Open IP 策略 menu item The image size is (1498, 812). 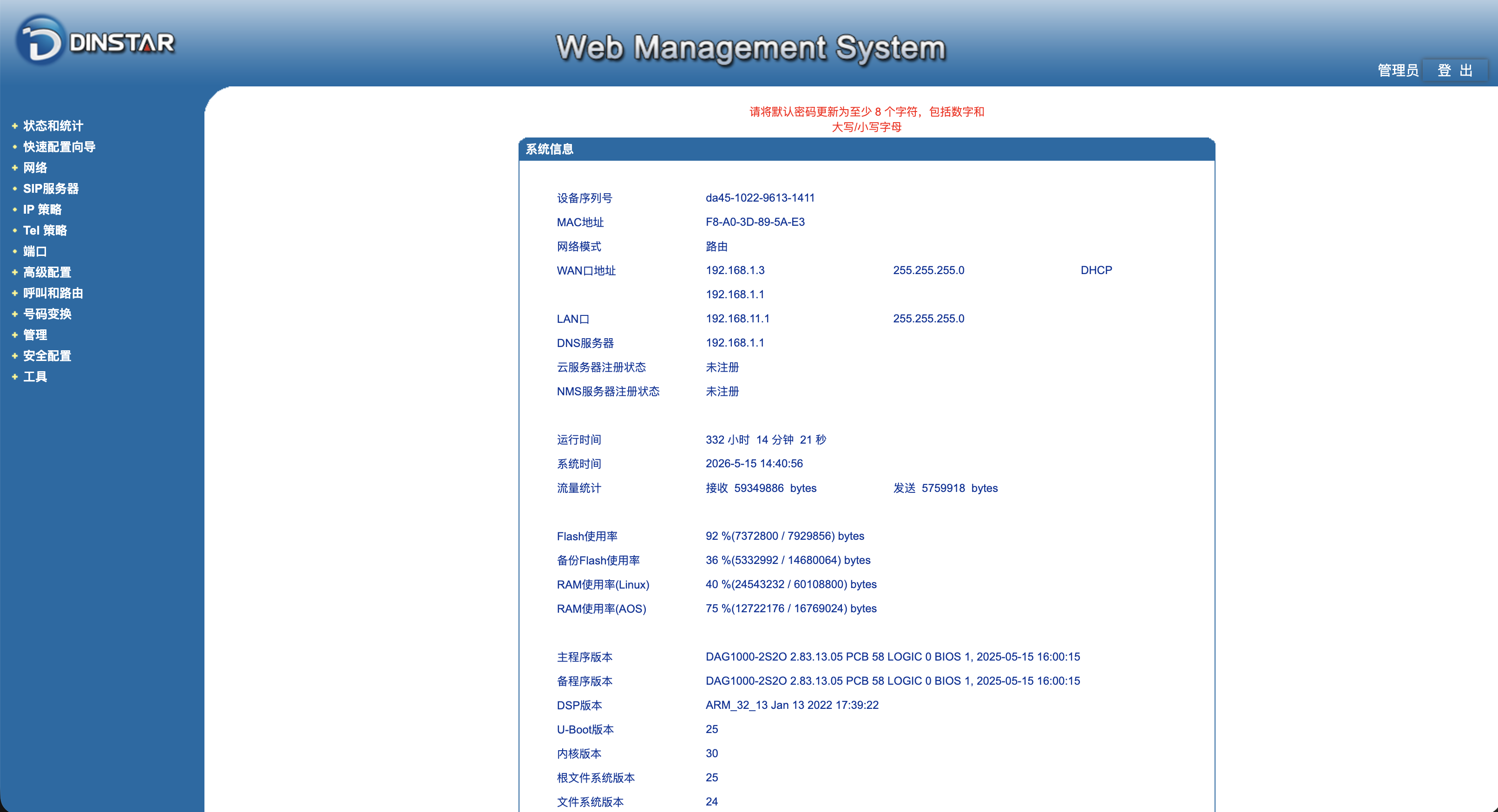click(42, 209)
